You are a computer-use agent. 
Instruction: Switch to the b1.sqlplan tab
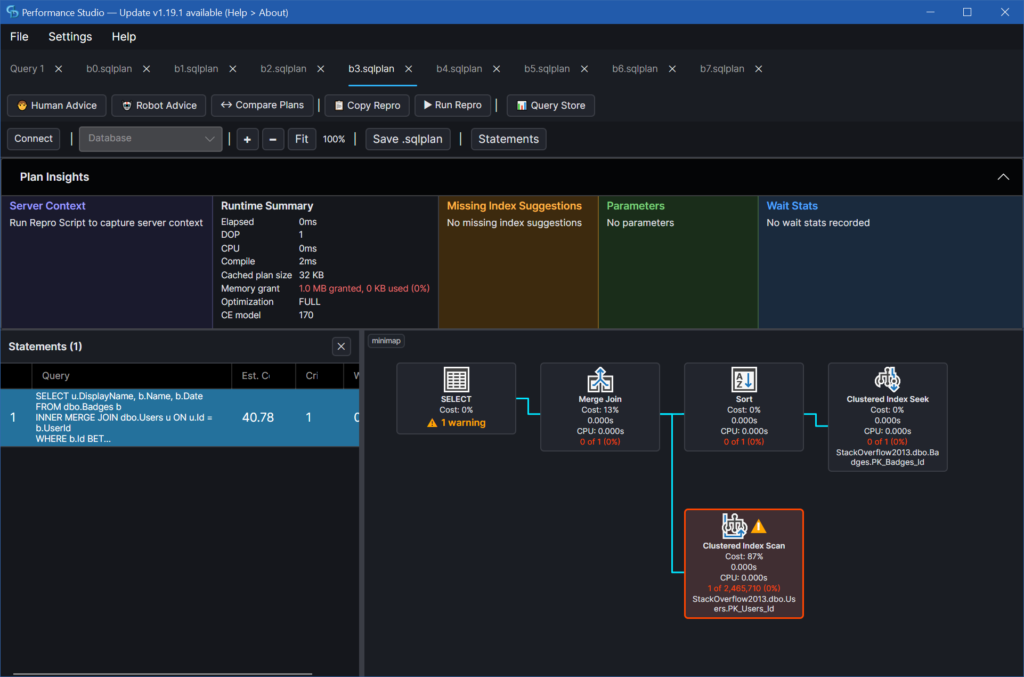tap(196, 69)
